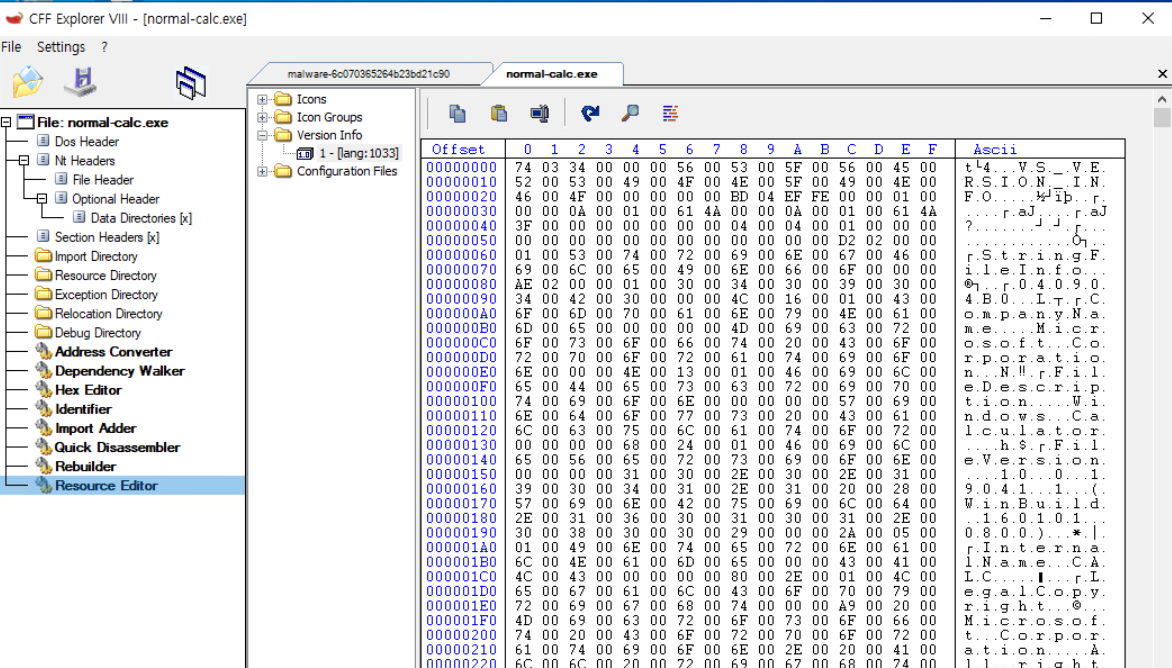Switch to the malware-6c070365264b23bd21c90 tab

tap(368, 74)
